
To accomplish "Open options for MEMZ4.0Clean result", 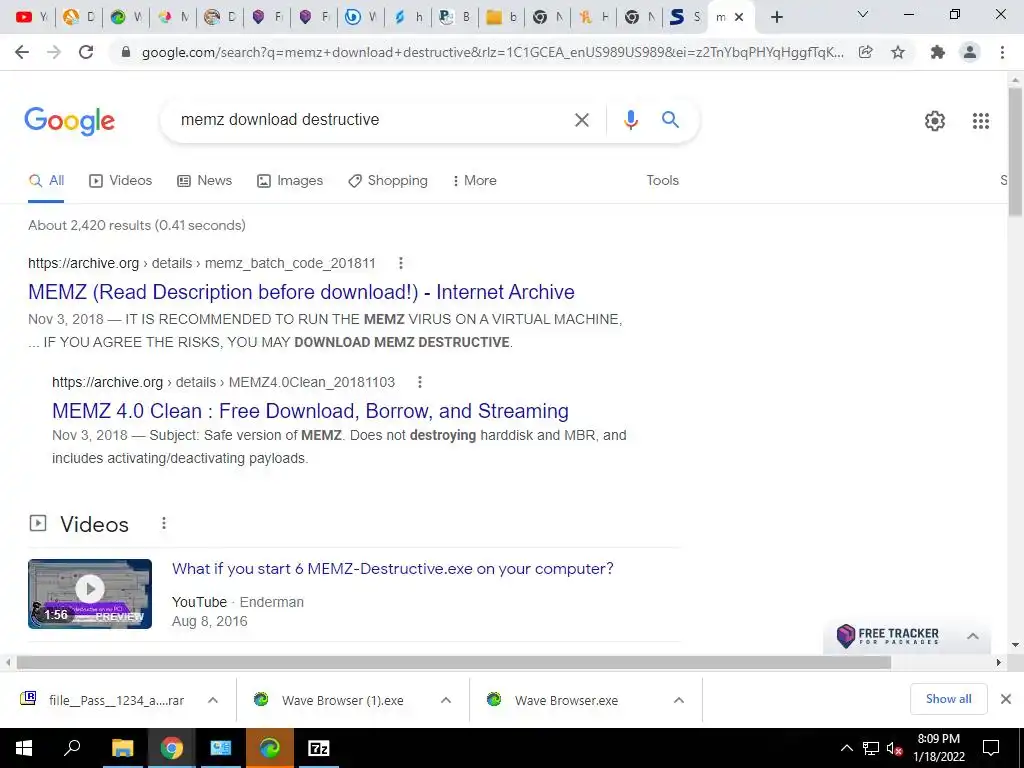I will tap(420, 382).
